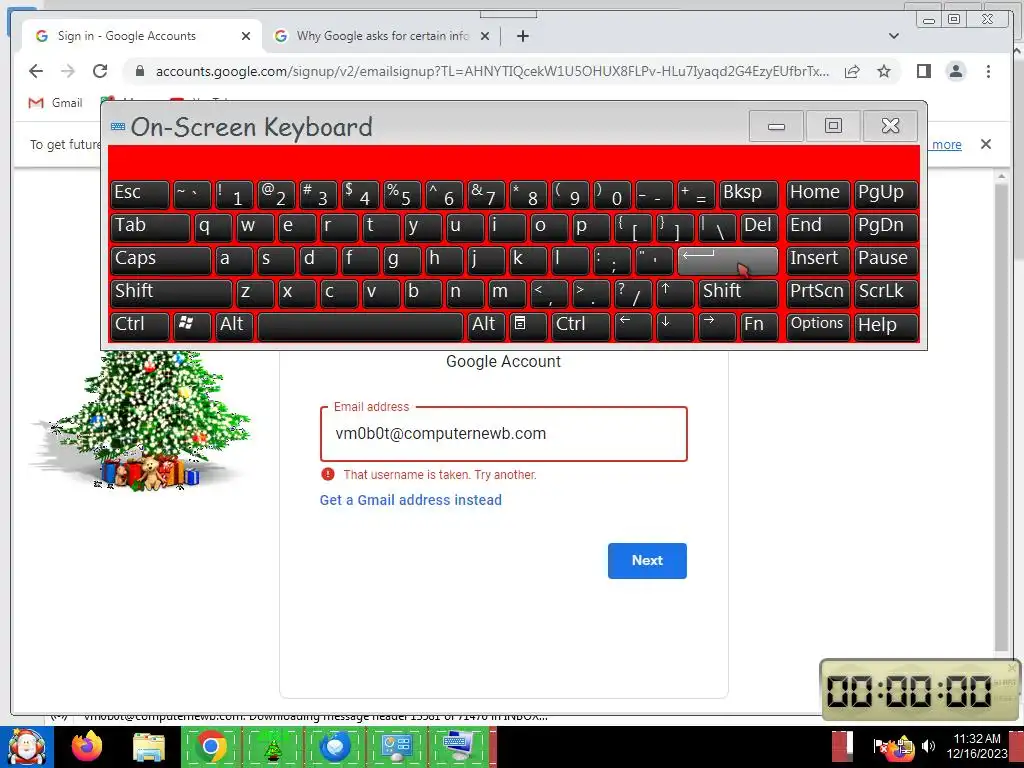Tap the Bksp key on On-Screen Keyboard
Image resolution: width=1024 pixels, height=768 pixels.
[750, 193]
